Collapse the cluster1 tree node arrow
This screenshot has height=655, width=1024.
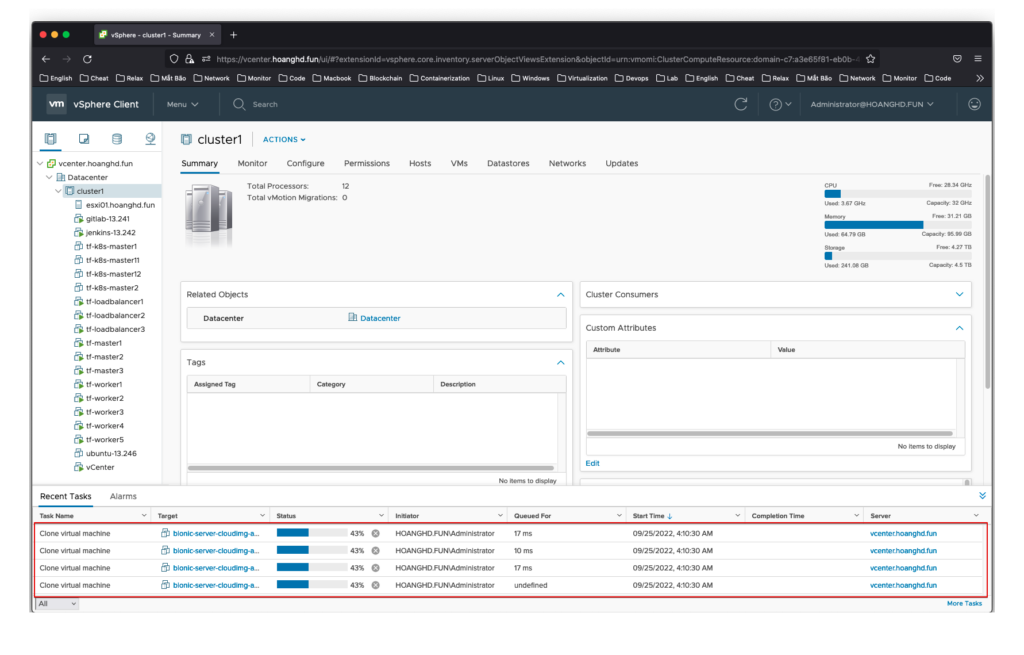(x=59, y=191)
